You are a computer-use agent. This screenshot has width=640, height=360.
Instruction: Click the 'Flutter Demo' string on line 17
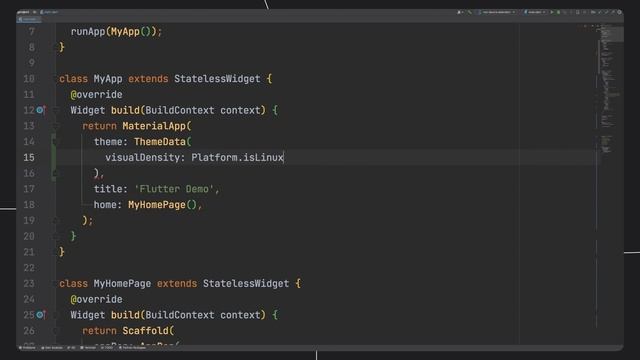pyautogui.click(x=174, y=189)
